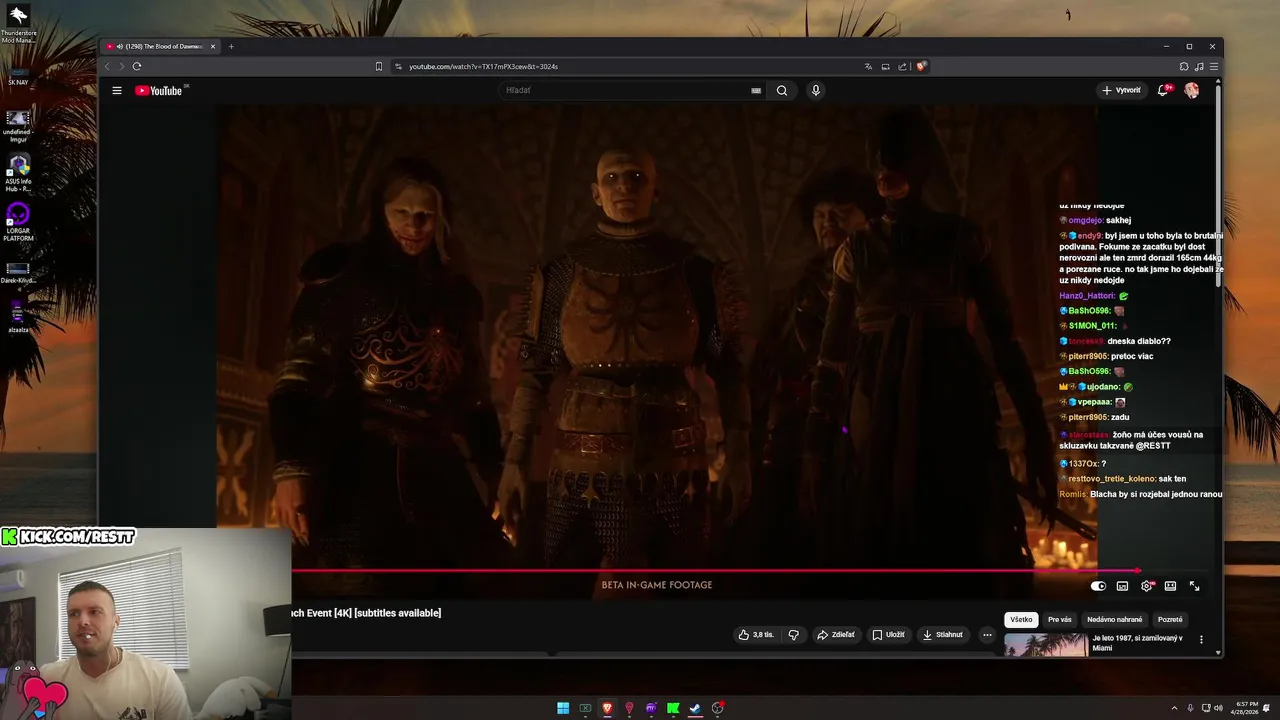1280x720 pixels.
Task: Click the browser address bar URL
Action: tap(484, 66)
